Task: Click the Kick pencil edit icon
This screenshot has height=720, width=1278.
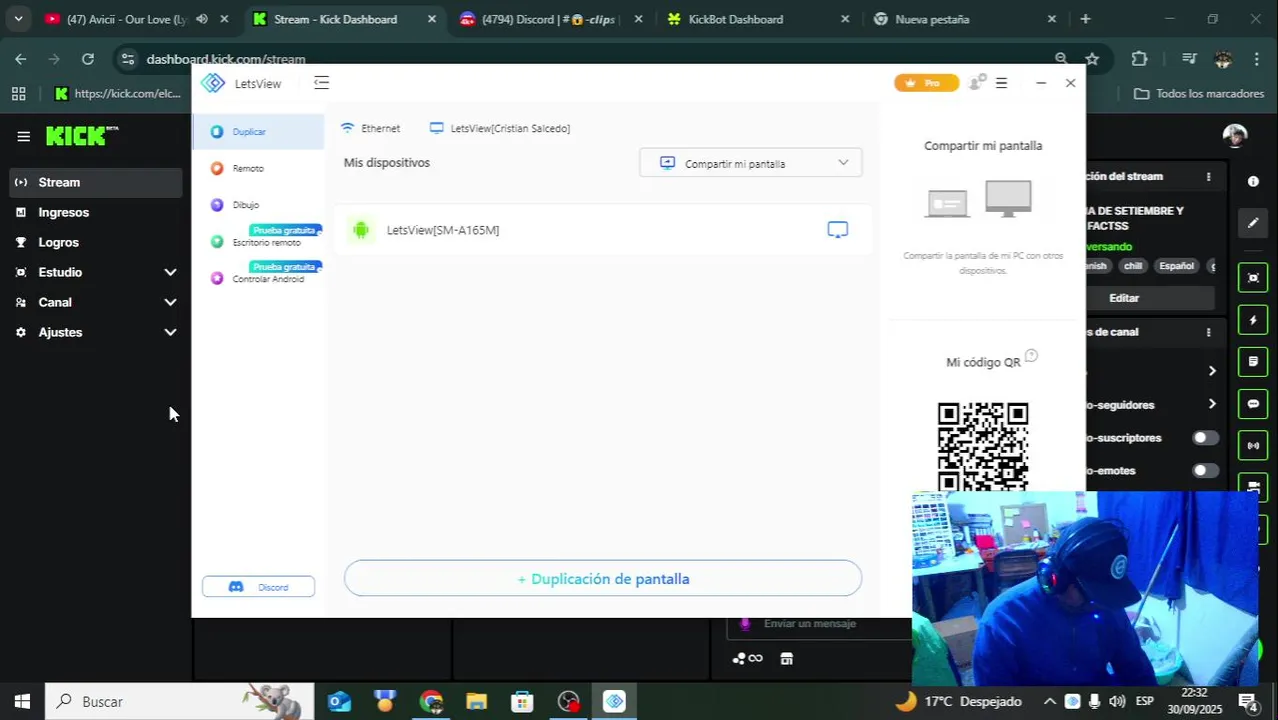Action: point(1253,223)
